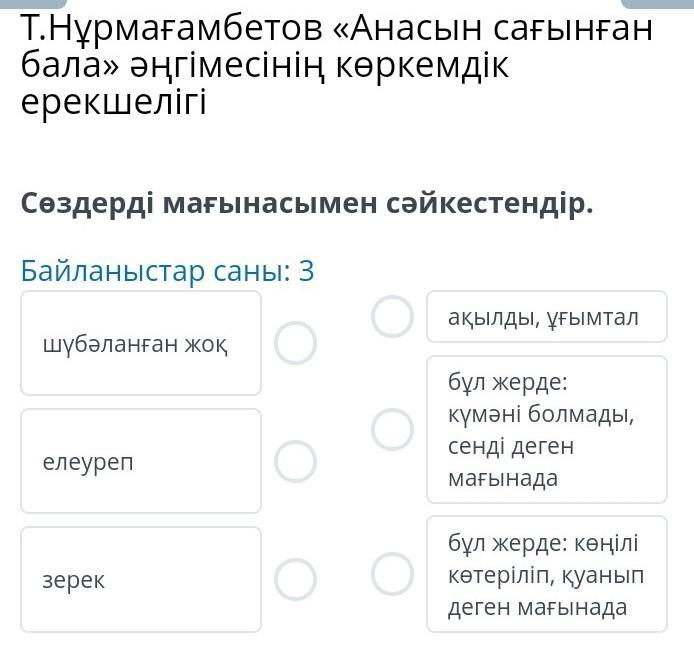
Task: Click the көңілі көтеріліп, қуанып meaning card
Action: tap(547, 574)
